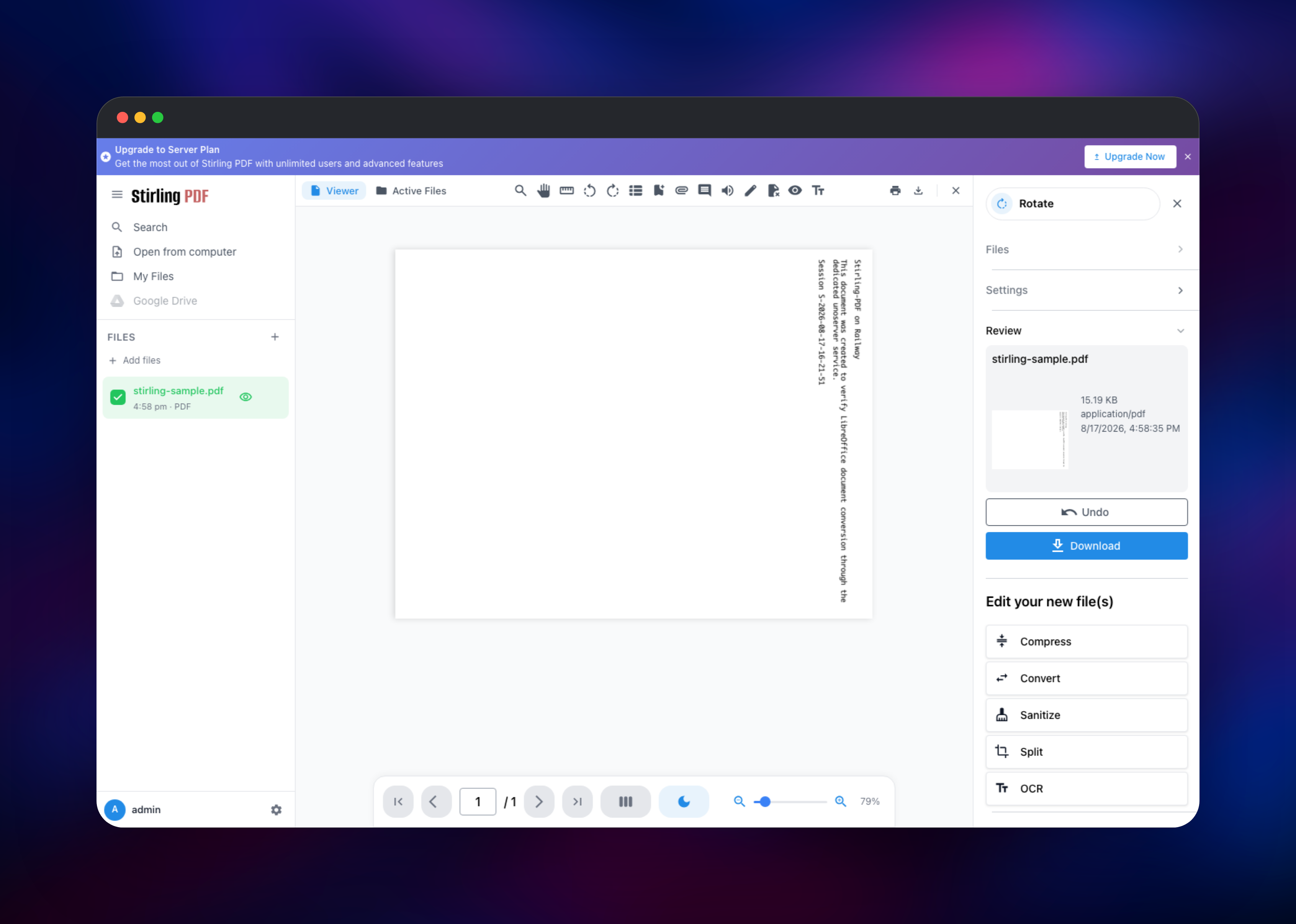Click the page number input
The width and height of the screenshot is (1296, 924).
point(478,802)
